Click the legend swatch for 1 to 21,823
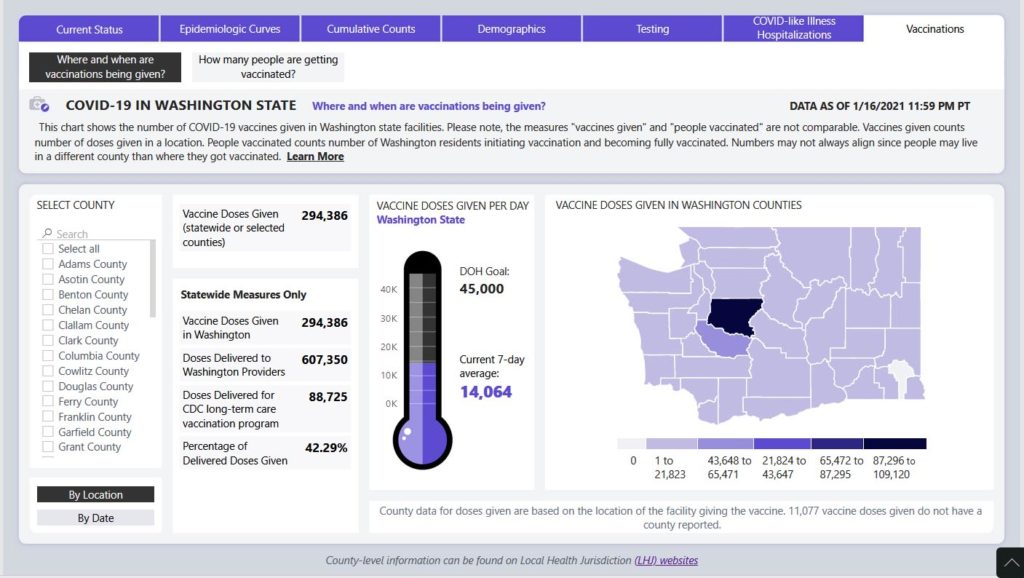The height and width of the screenshot is (578, 1024). [x=671, y=443]
